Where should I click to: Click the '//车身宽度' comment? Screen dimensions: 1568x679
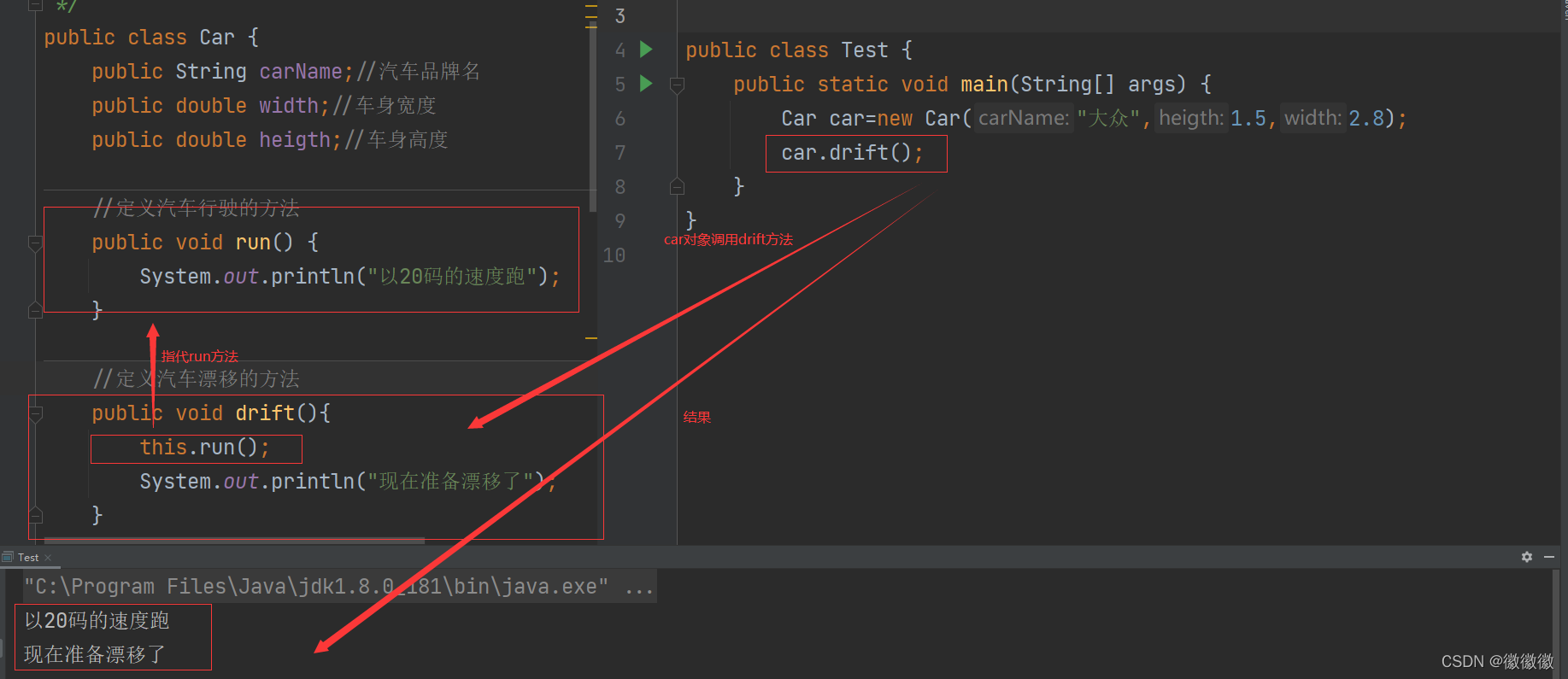click(x=385, y=105)
